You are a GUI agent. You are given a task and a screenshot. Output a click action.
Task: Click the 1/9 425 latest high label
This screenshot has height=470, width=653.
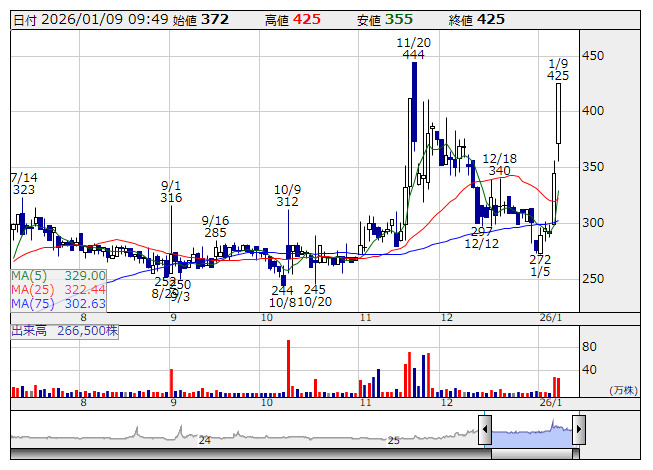558,70
